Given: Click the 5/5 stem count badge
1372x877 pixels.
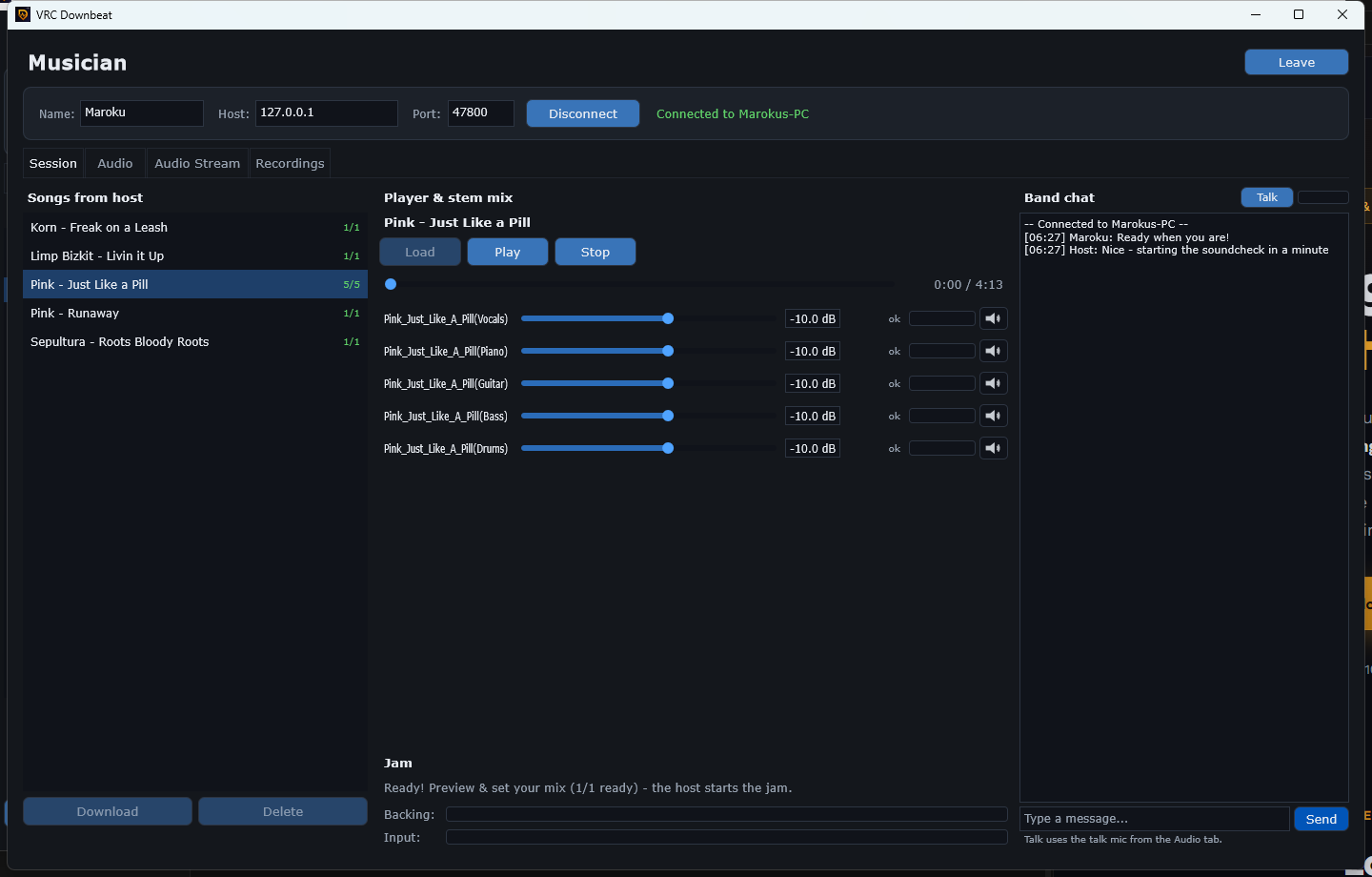Looking at the screenshot, I should 352,285.
